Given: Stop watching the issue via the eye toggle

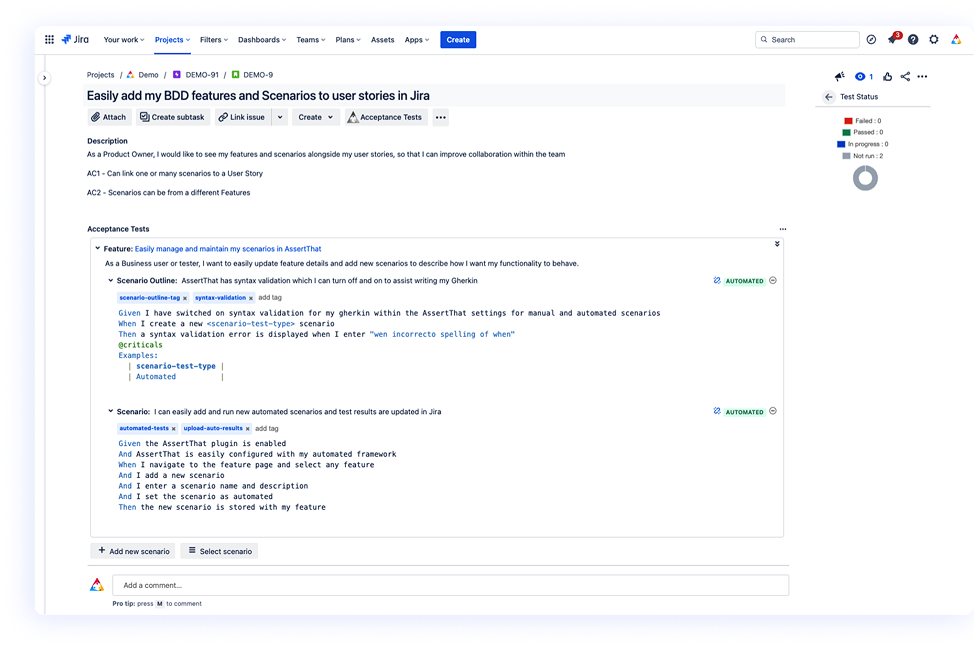Looking at the screenshot, I should tap(861, 76).
